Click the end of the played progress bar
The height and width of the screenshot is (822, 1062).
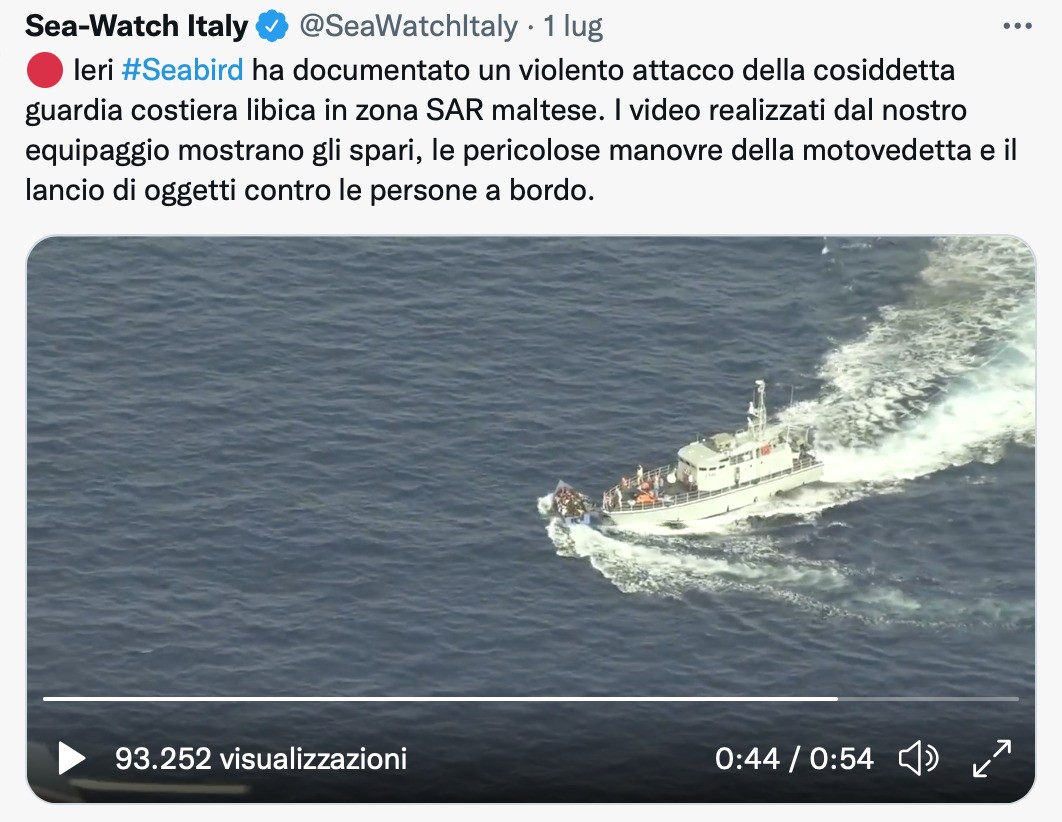(x=836, y=698)
